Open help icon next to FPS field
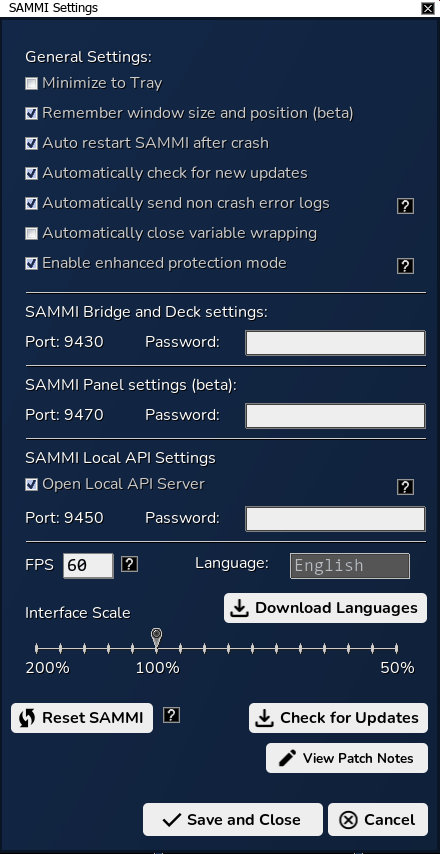Screen dimensions: 440x854 129,564
